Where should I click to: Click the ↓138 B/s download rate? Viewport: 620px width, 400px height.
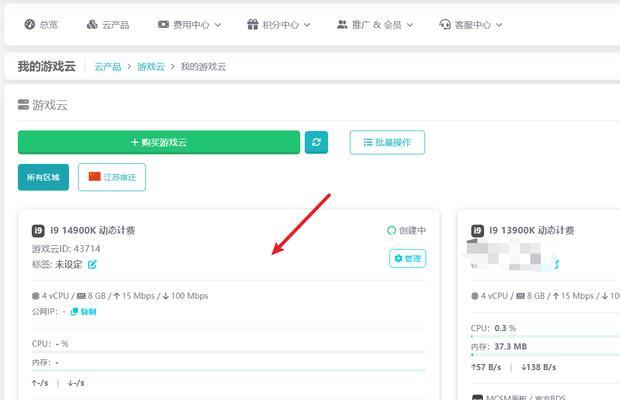pos(539,367)
